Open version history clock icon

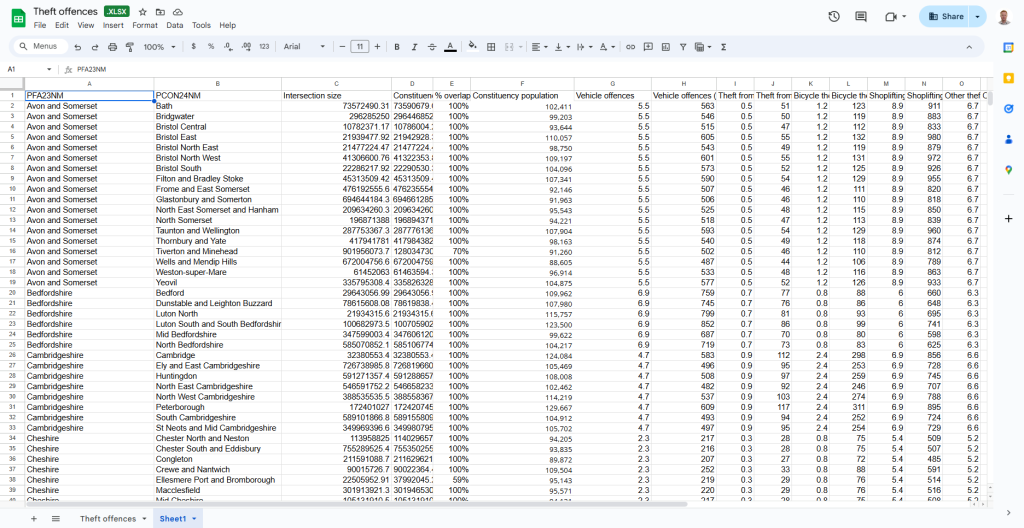coord(834,16)
